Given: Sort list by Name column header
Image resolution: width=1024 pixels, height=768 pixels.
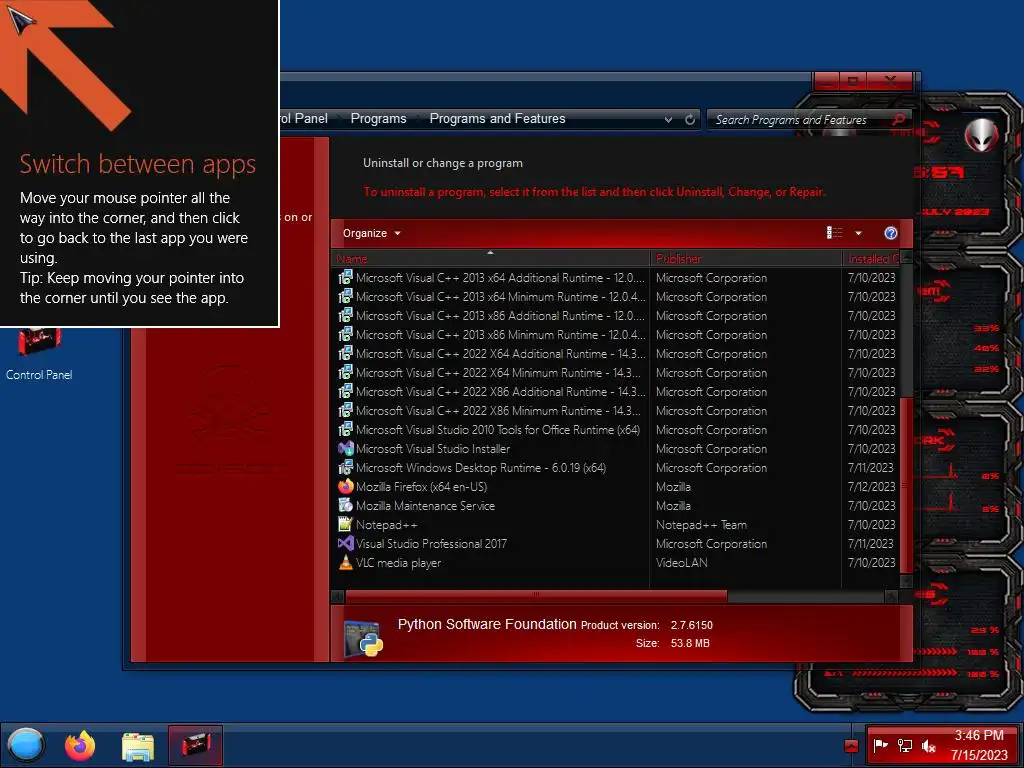Looking at the screenshot, I should pyautogui.click(x=490, y=259).
